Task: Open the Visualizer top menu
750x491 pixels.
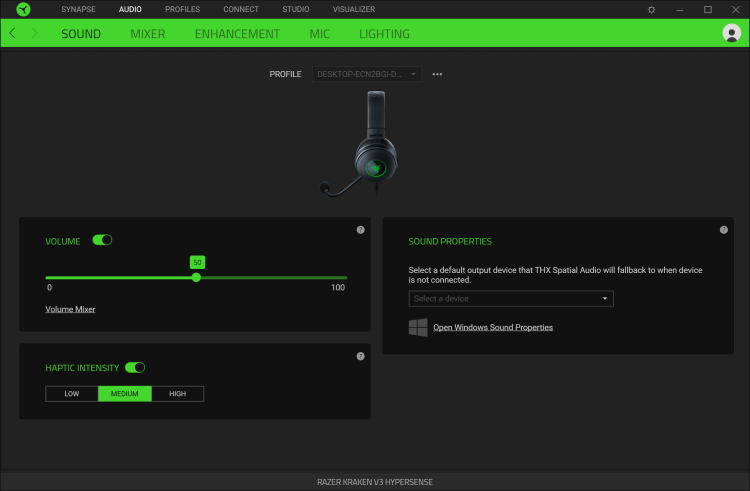Action: (x=353, y=9)
